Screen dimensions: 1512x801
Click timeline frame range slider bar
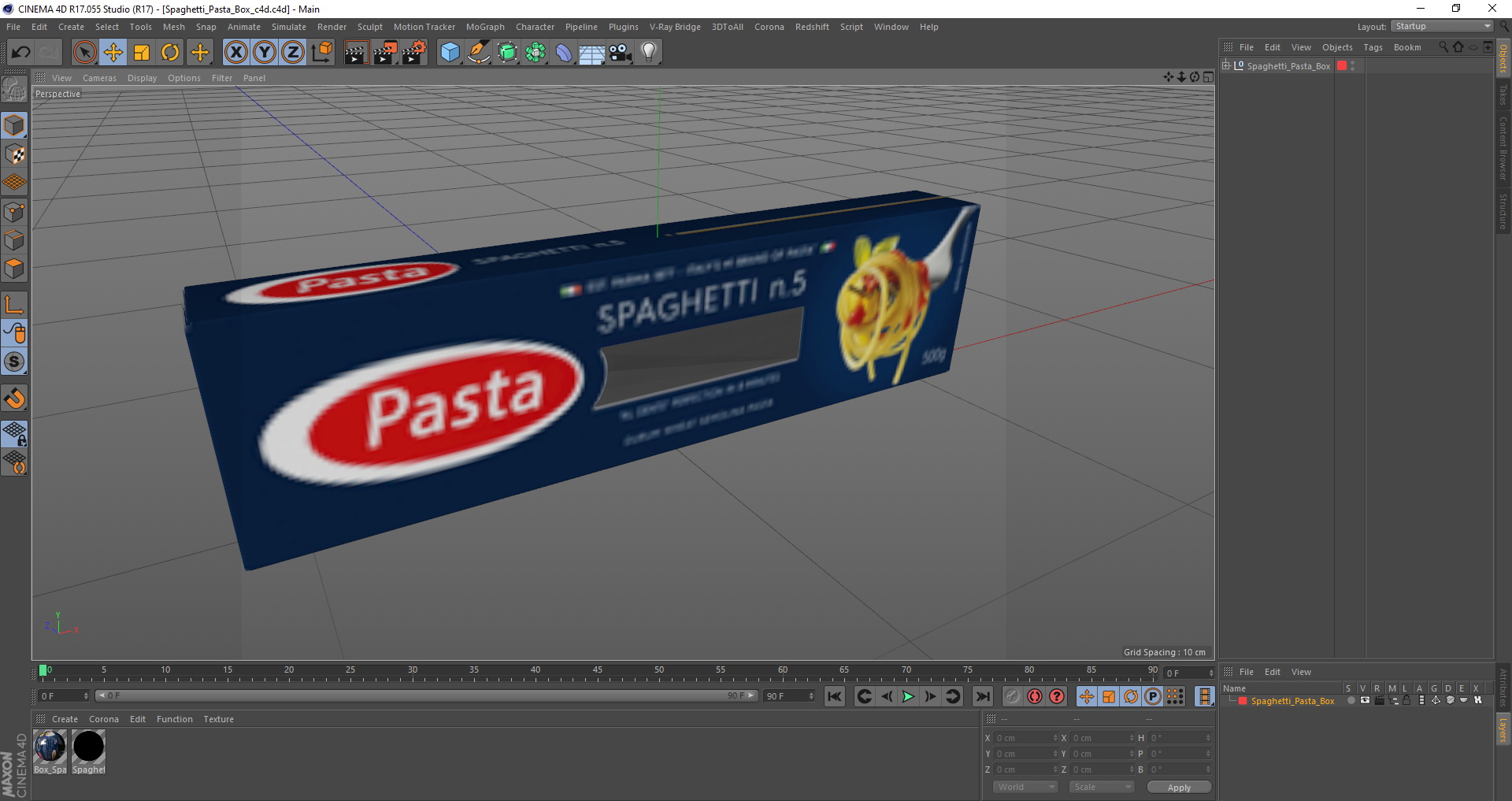[426, 695]
